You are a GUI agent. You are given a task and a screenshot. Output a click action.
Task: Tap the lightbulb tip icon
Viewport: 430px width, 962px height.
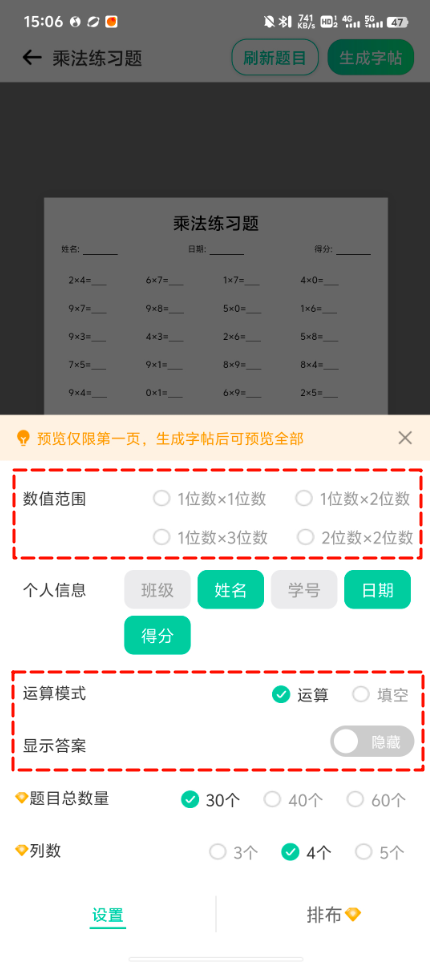tap(23, 438)
